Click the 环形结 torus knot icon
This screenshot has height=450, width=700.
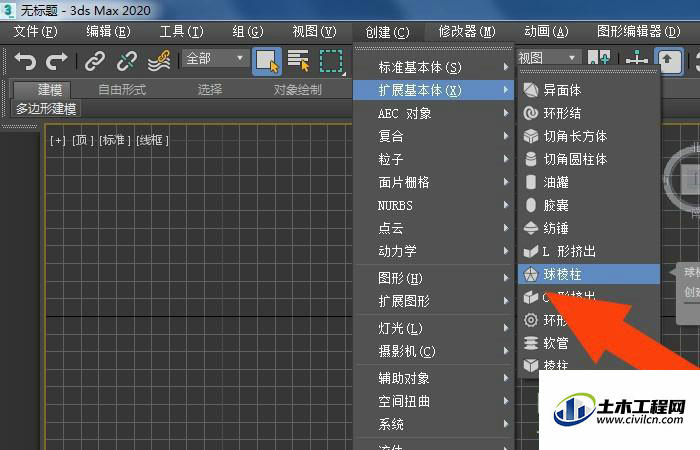tap(530, 113)
